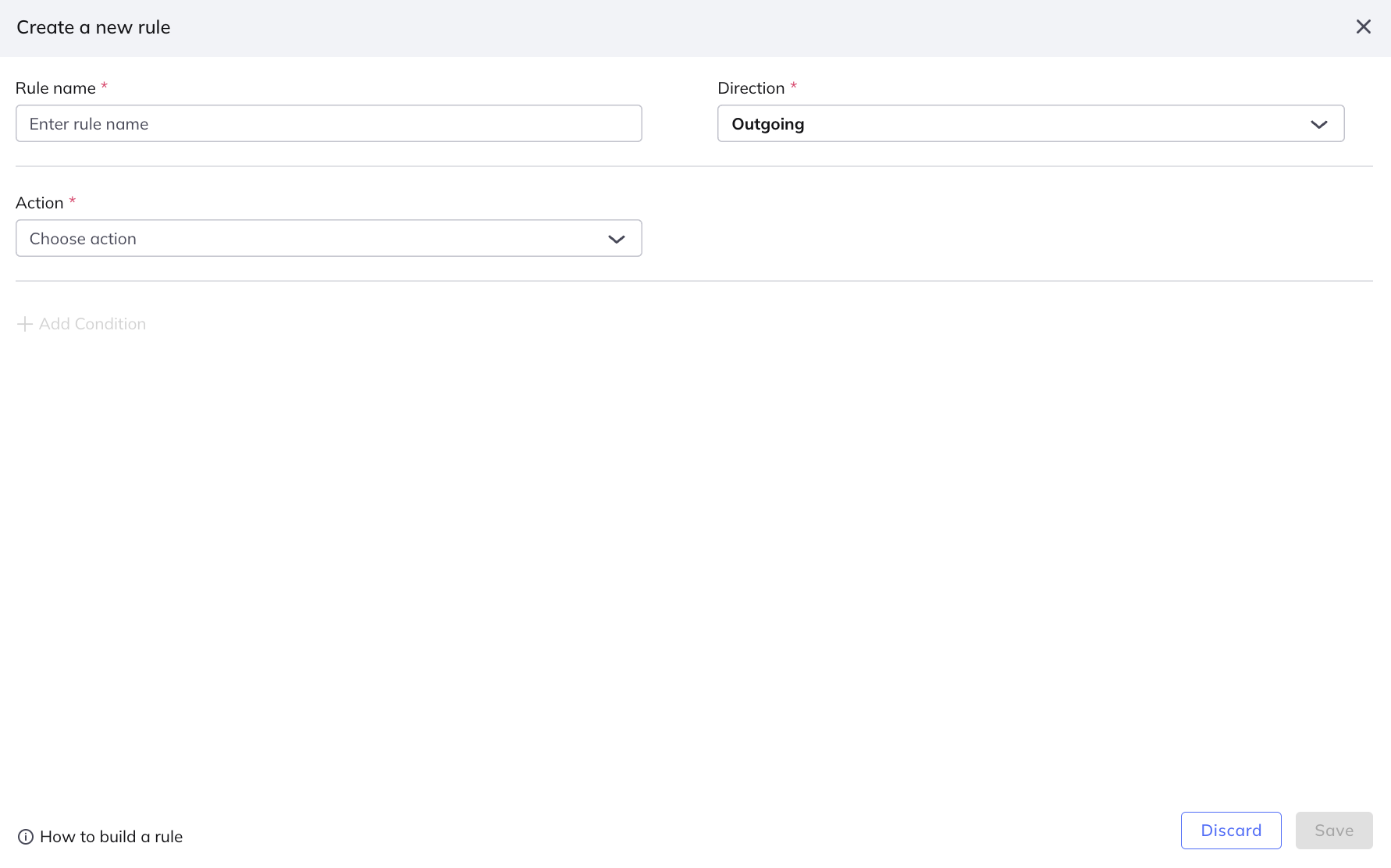
Task: Click the Add Condition text
Action: click(x=92, y=324)
